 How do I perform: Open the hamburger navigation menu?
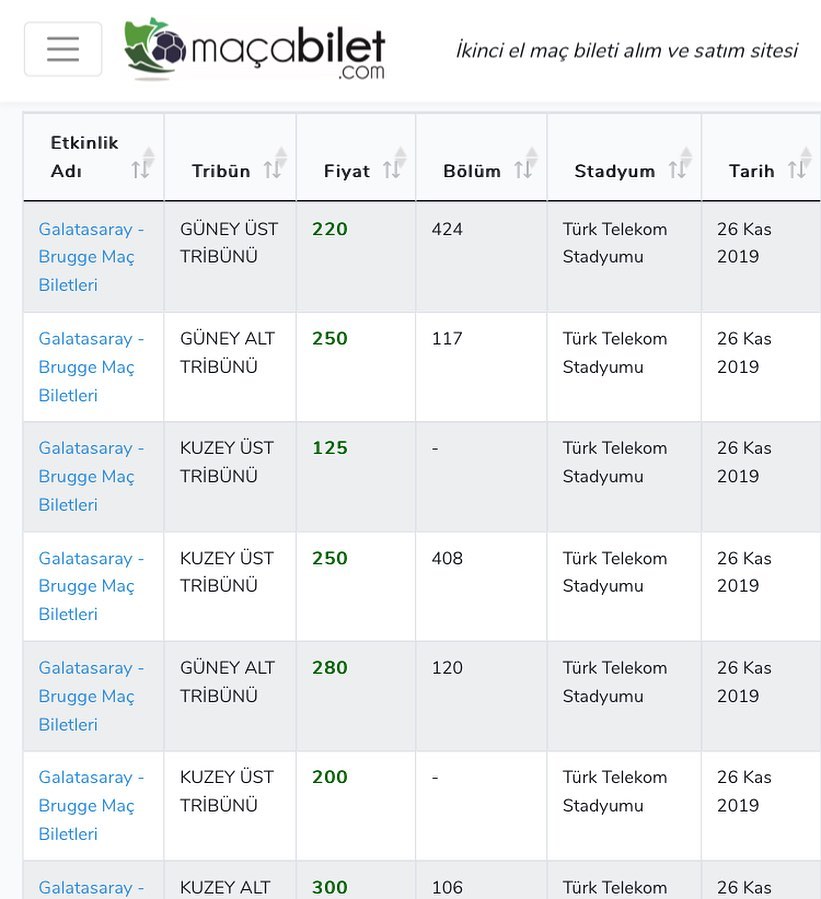tap(63, 49)
